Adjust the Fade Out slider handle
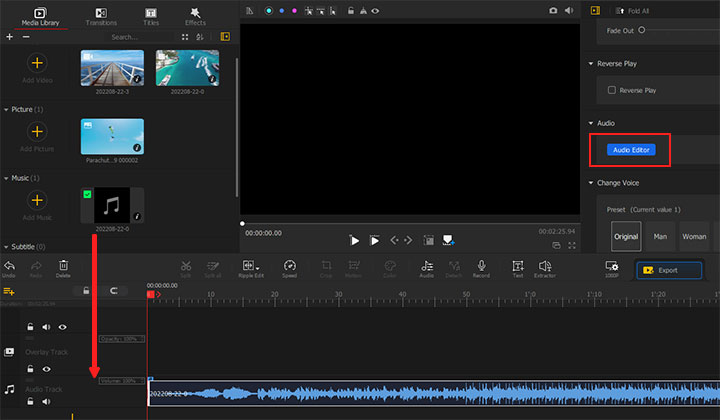Screen dimensions: 720x420 (x=640, y=31)
